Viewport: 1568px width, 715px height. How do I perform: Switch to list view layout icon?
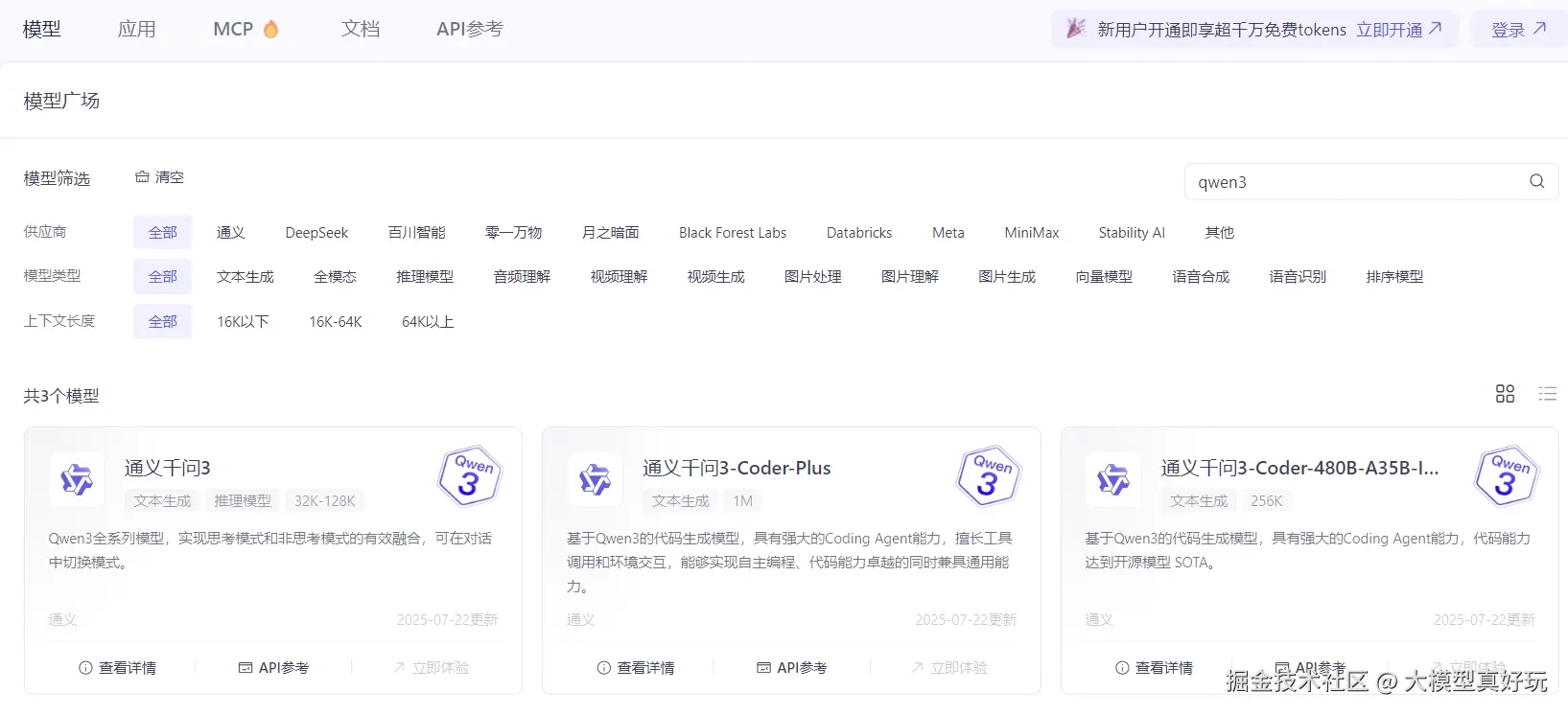coord(1547,394)
